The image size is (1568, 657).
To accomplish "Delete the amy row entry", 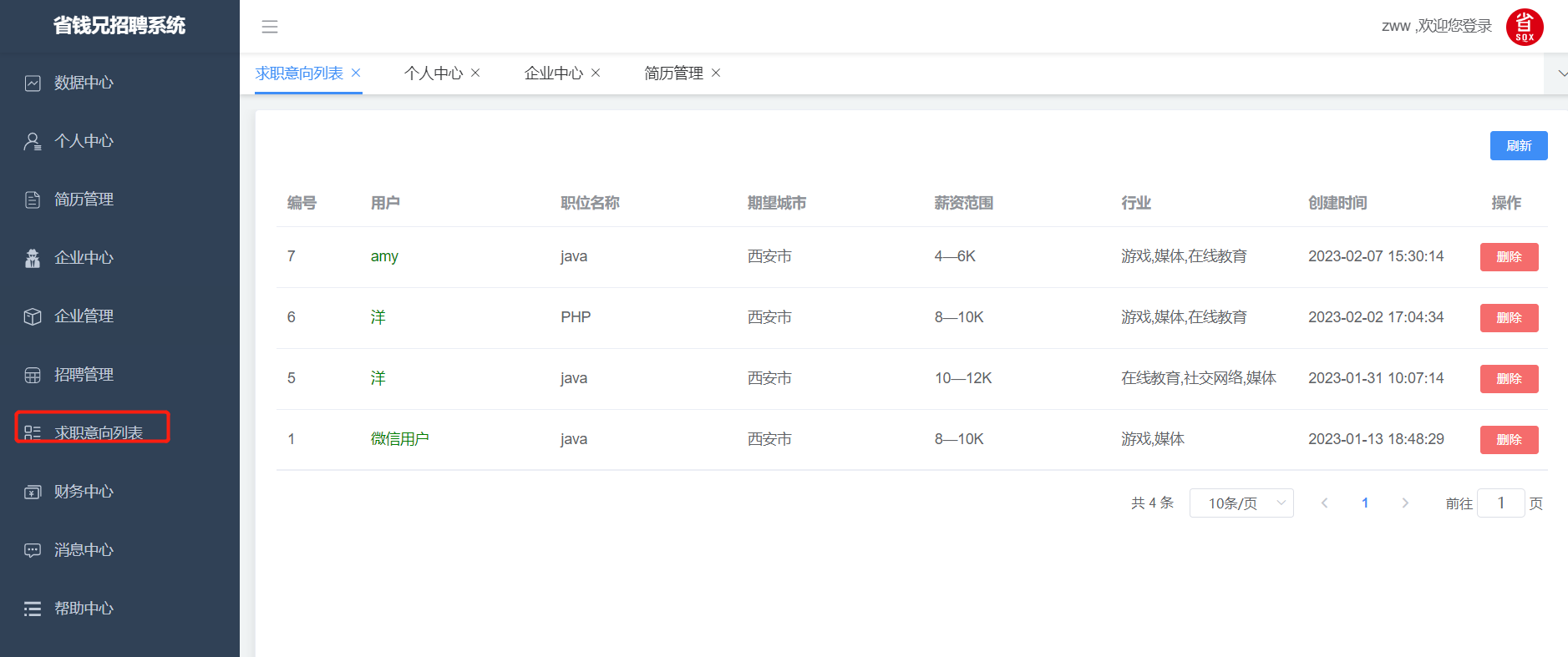I will (x=1509, y=257).
